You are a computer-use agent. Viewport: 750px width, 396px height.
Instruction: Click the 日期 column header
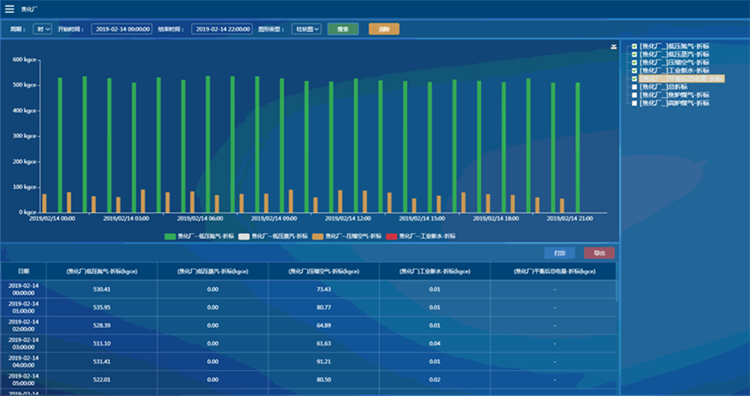23,271
